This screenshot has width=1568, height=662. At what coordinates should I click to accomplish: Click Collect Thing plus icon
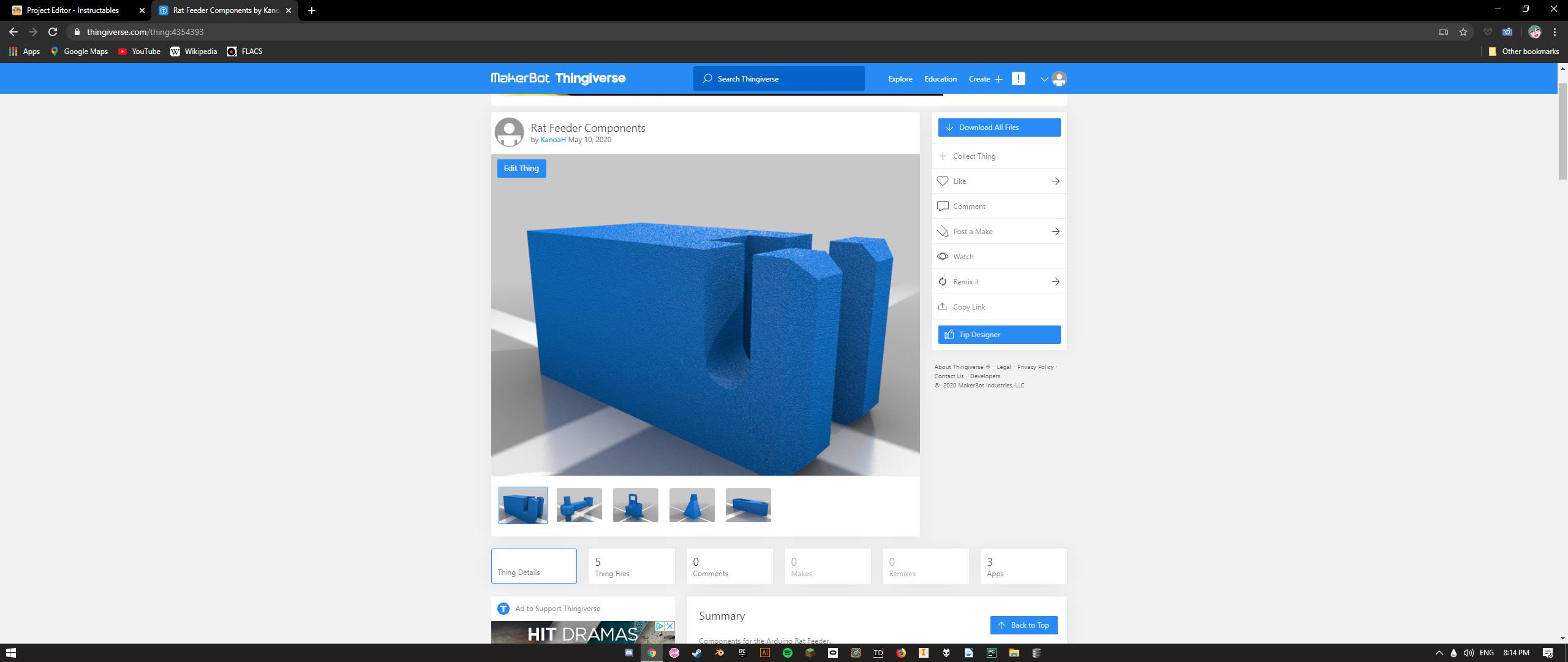pos(943,156)
